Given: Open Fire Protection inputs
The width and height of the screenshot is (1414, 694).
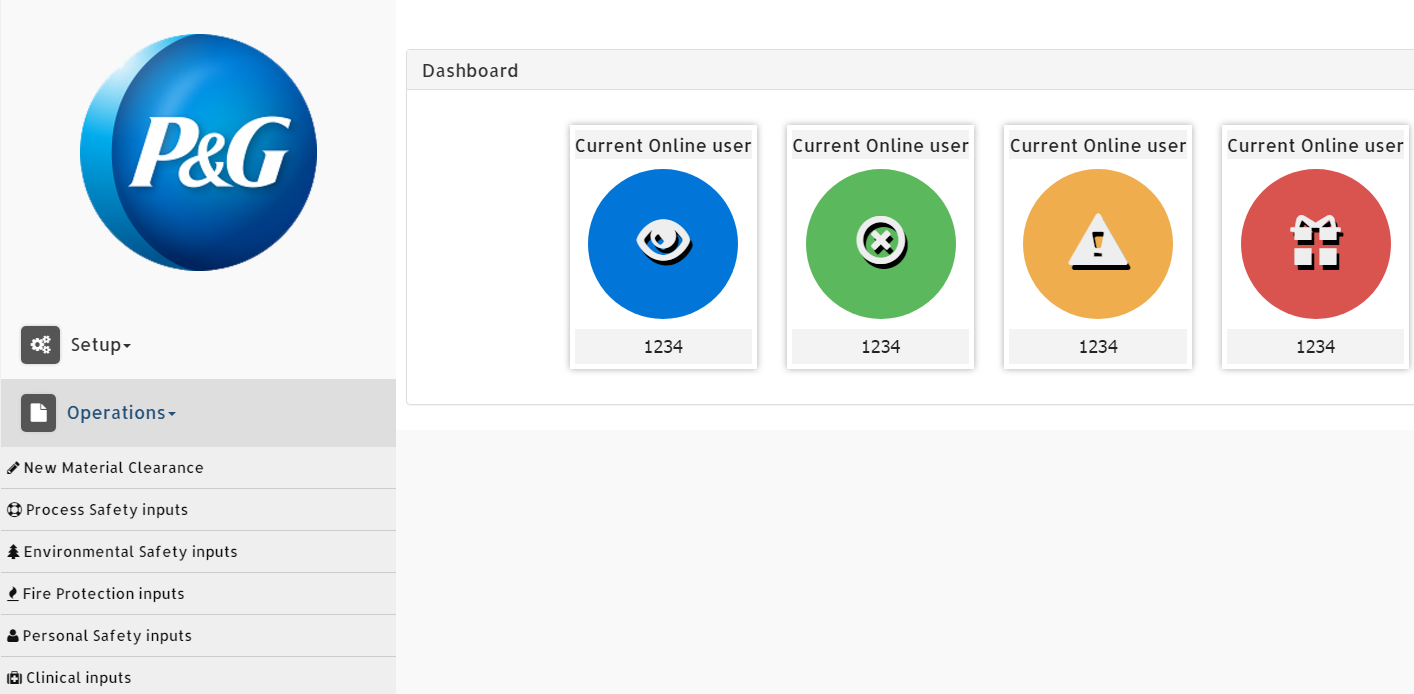Looking at the screenshot, I should tap(198, 594).
